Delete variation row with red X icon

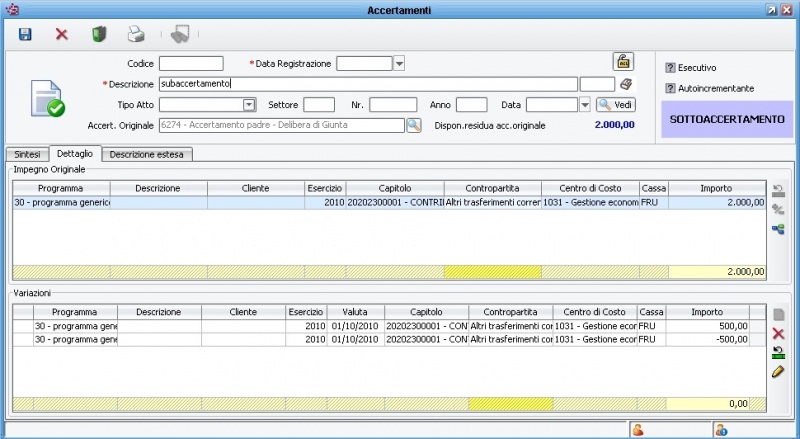pyautogui.click(x=778, y=333)
